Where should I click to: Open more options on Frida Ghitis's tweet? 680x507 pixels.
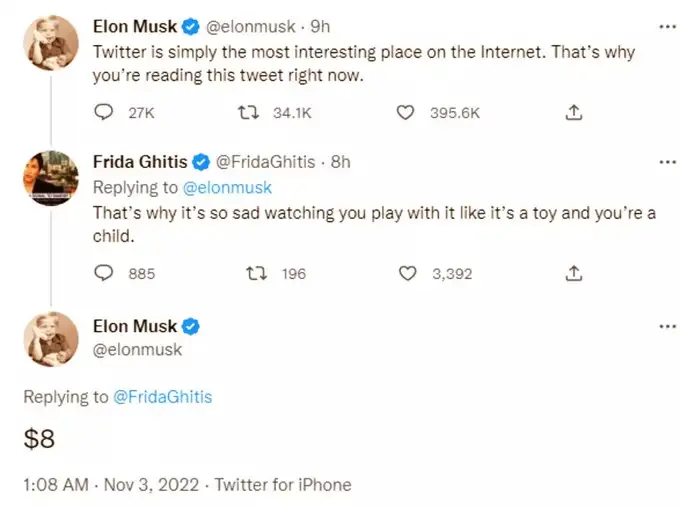pos(667,162)
